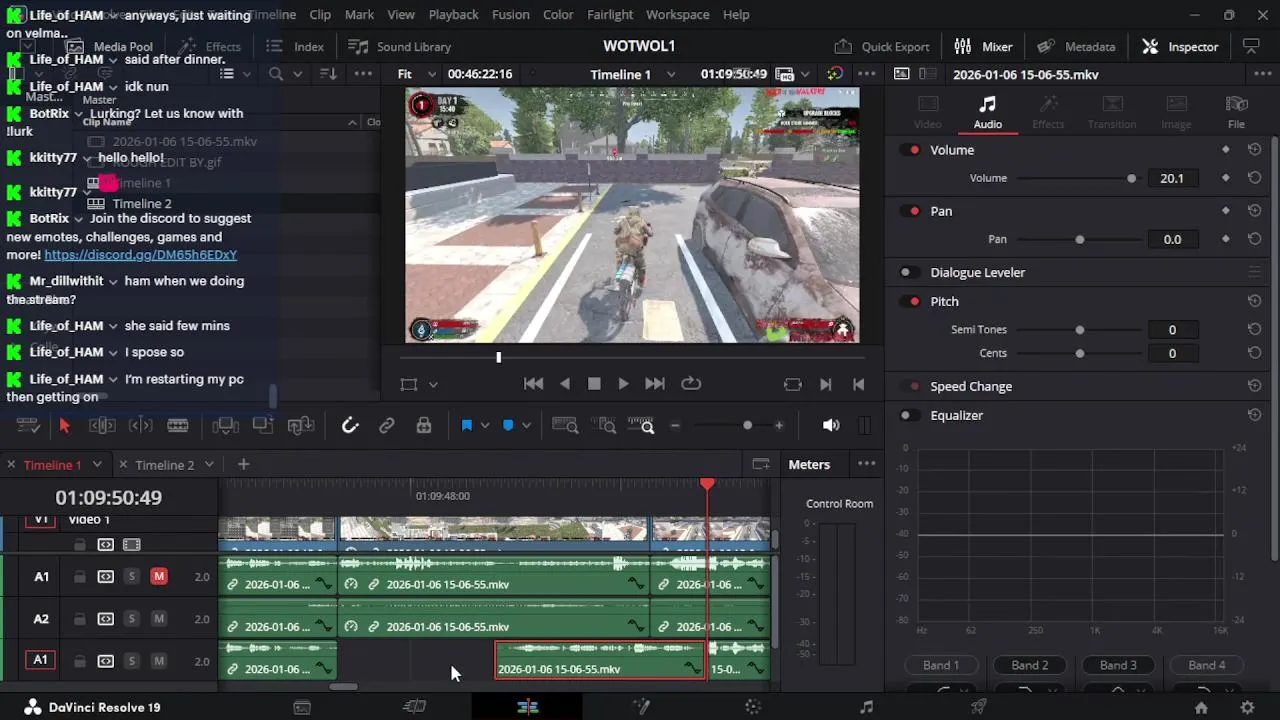
Task: Go to the Deliver page rocket icon
Action: (x=979, y=707)
